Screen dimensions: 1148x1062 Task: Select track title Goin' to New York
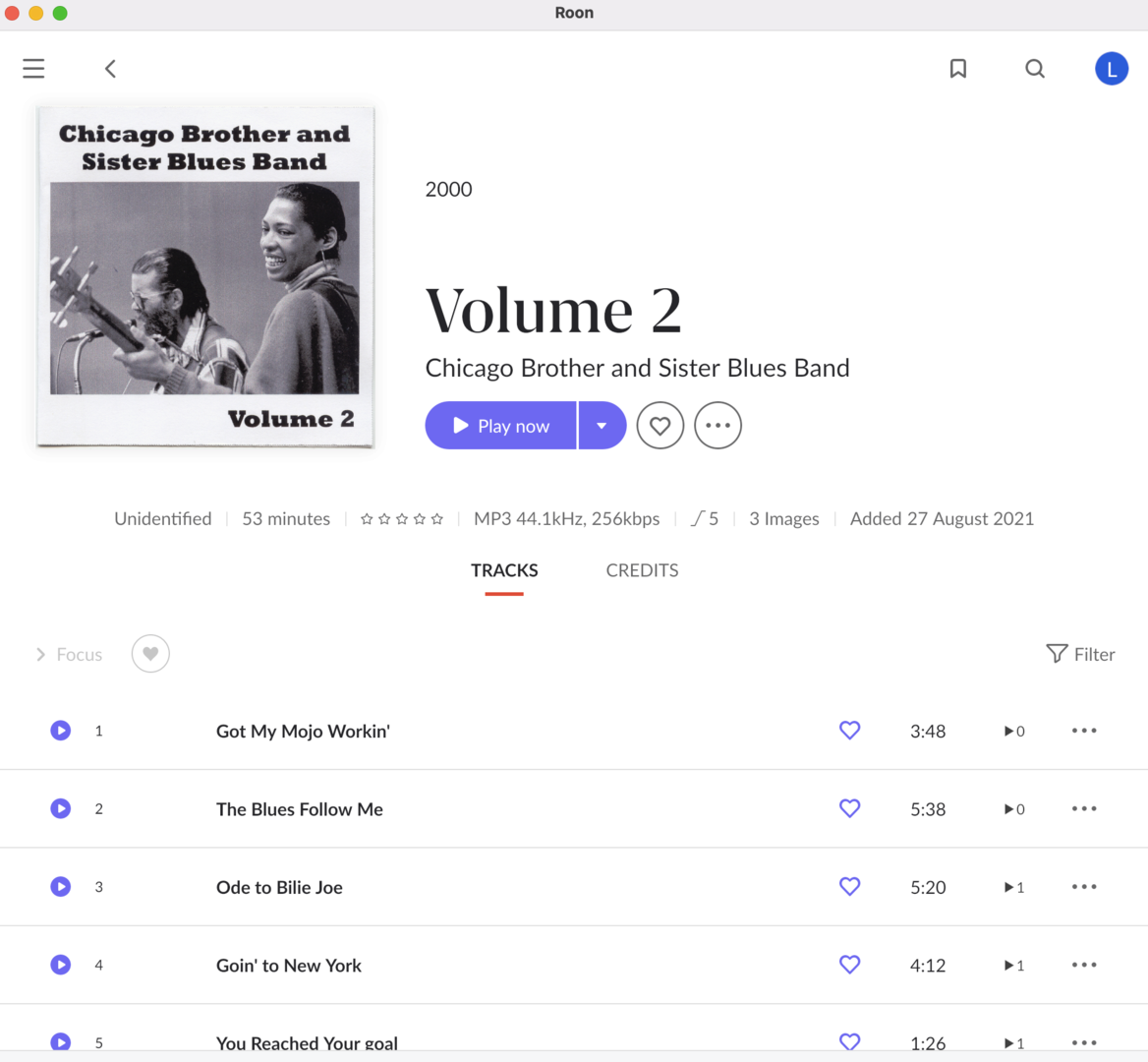tap(288, 966)
